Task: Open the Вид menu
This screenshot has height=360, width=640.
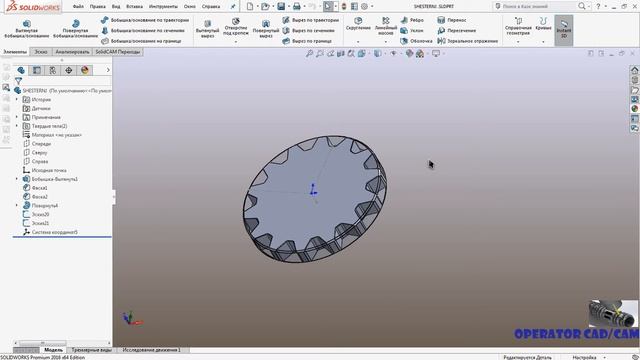Action: [116, 7]
